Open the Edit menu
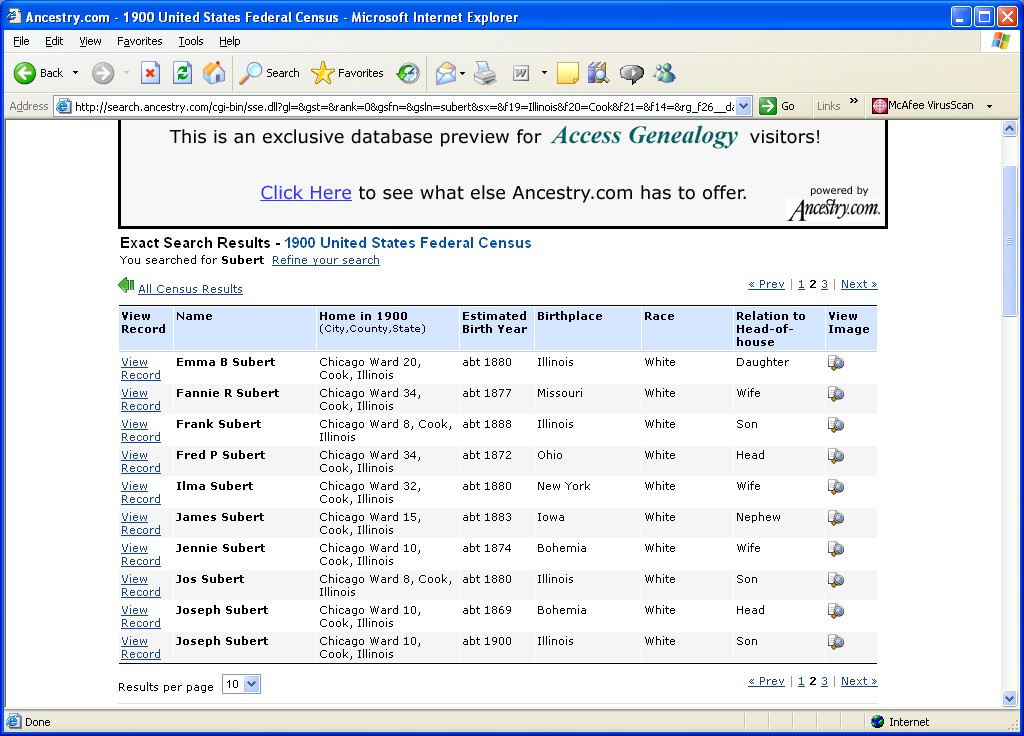The width and height of the screenshot is (1024, 736). [54, 41]
